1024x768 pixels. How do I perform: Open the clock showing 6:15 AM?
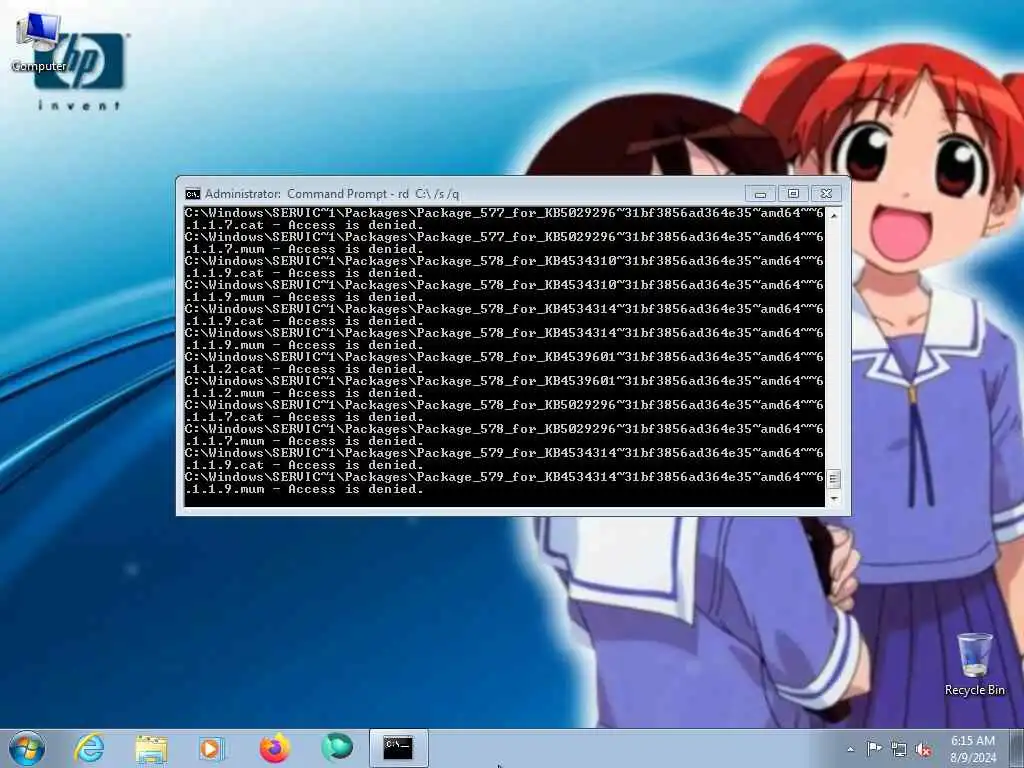pyautogui.click(x=973, y=749)
